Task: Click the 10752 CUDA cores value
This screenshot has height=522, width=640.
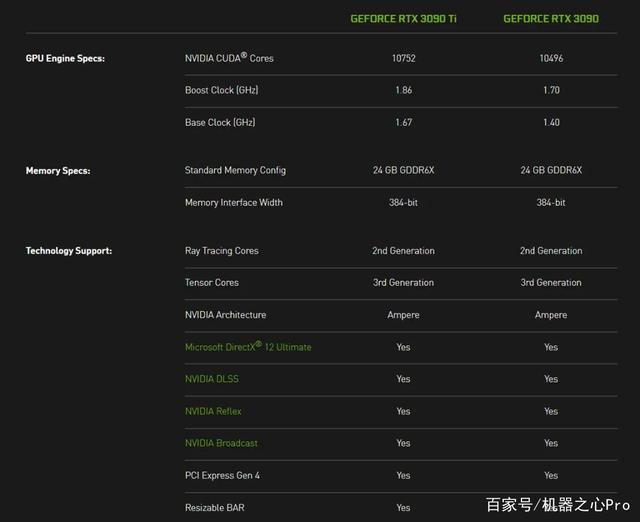Action: 404,58
